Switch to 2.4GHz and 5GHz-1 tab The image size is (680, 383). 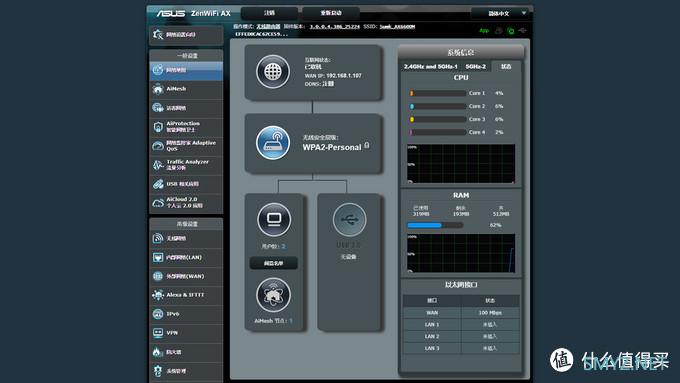pos(431,66)
